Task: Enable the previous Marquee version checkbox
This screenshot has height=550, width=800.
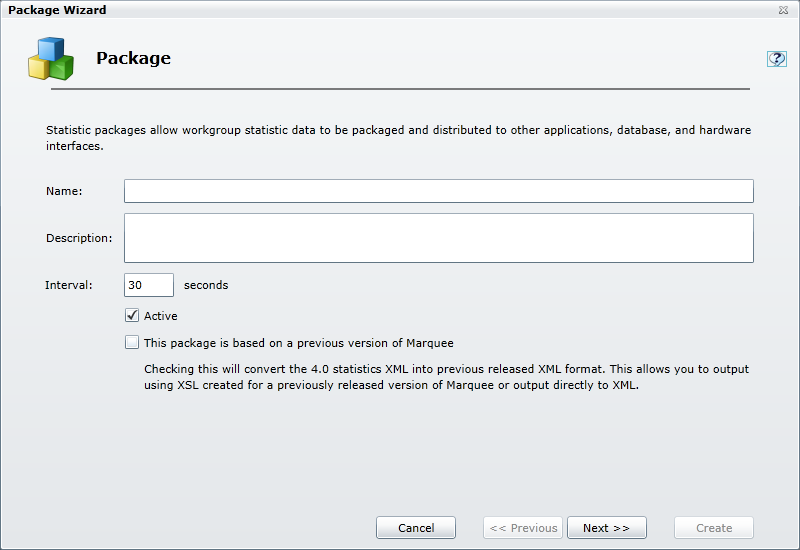Action: (x=132, y=343)
